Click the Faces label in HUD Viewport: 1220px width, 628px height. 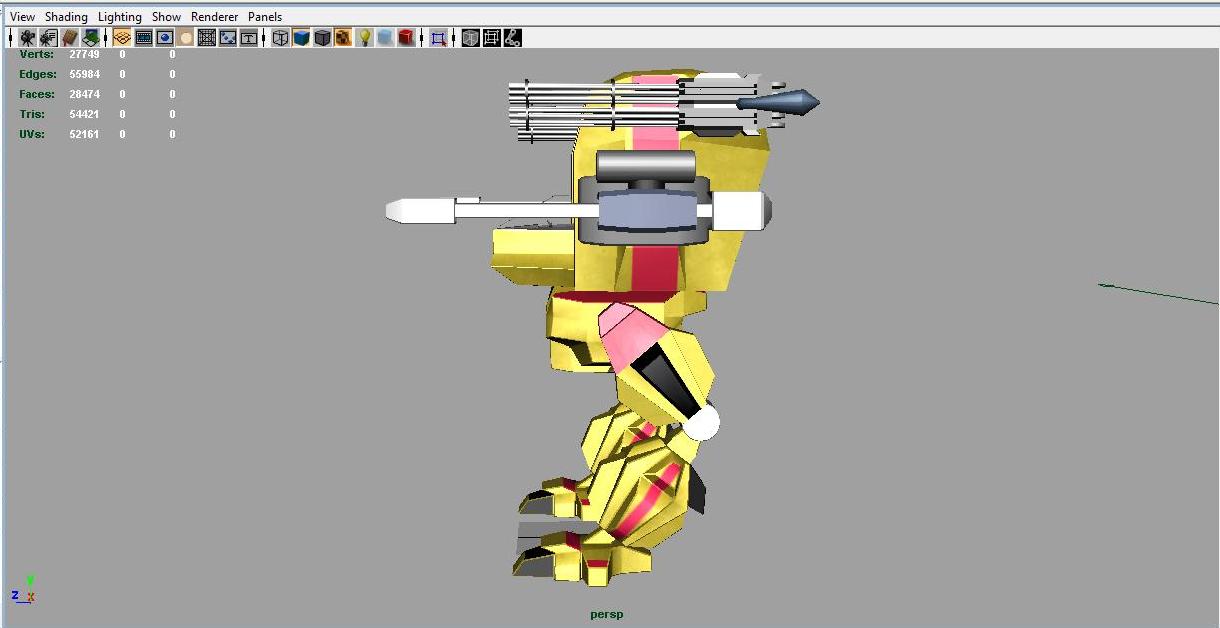click(x=37, y=94)
